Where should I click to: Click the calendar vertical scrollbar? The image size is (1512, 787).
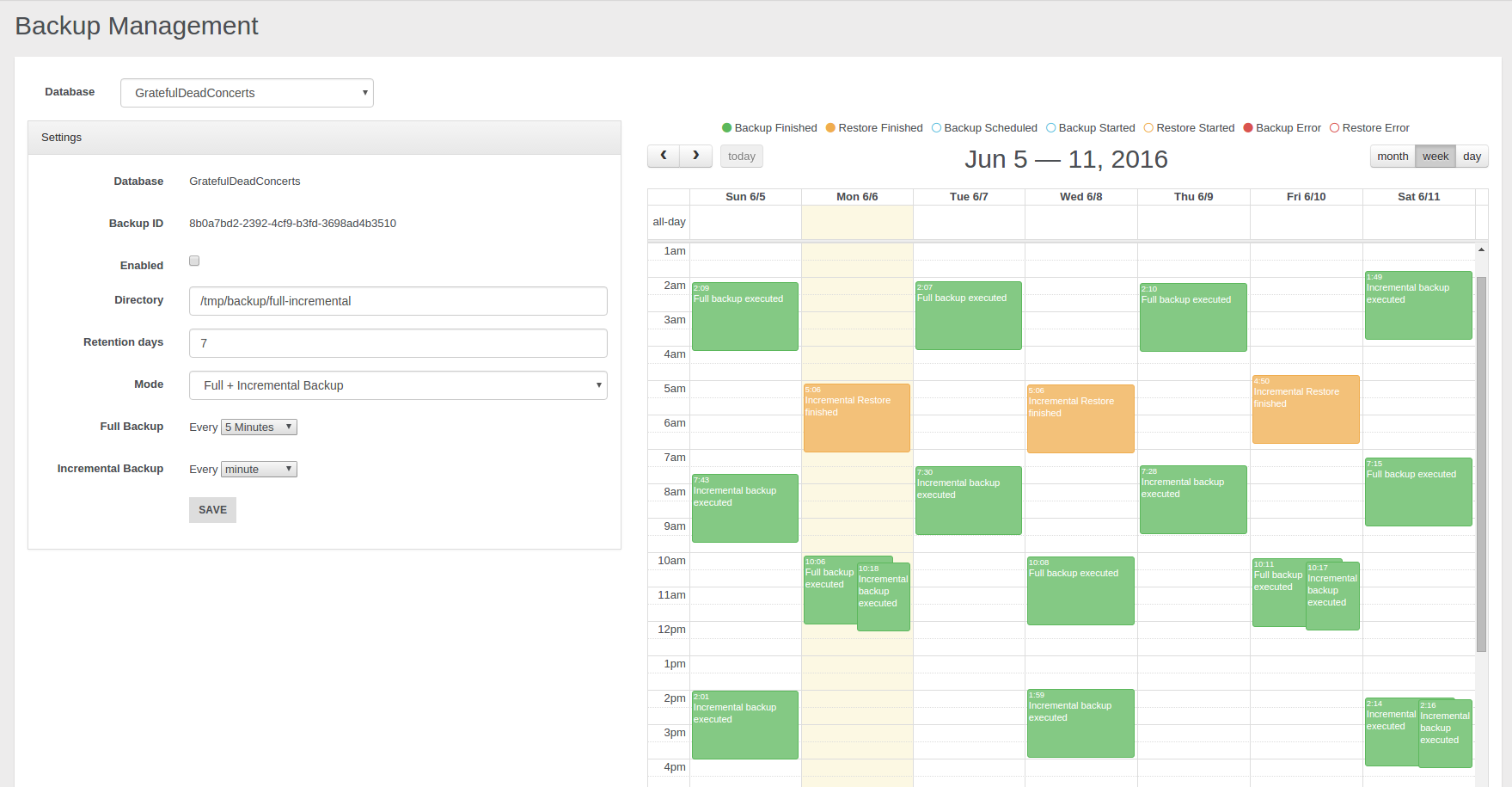point(1481,464)
